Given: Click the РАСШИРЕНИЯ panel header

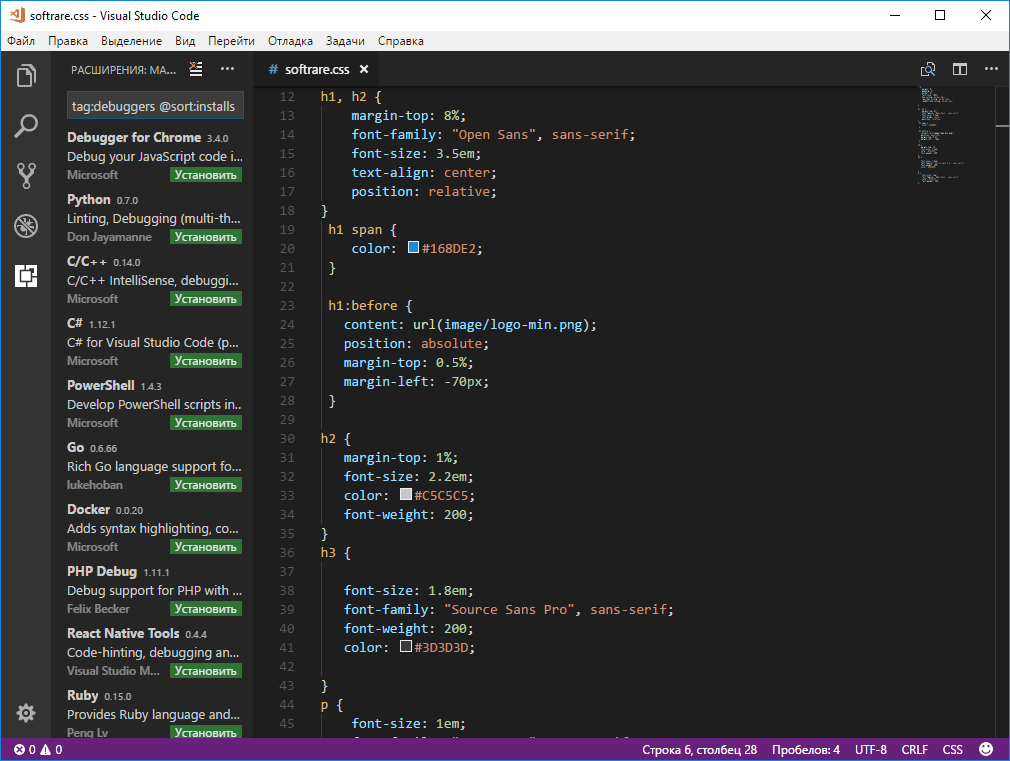Looking at the screenshot, I should pos(123,70).
